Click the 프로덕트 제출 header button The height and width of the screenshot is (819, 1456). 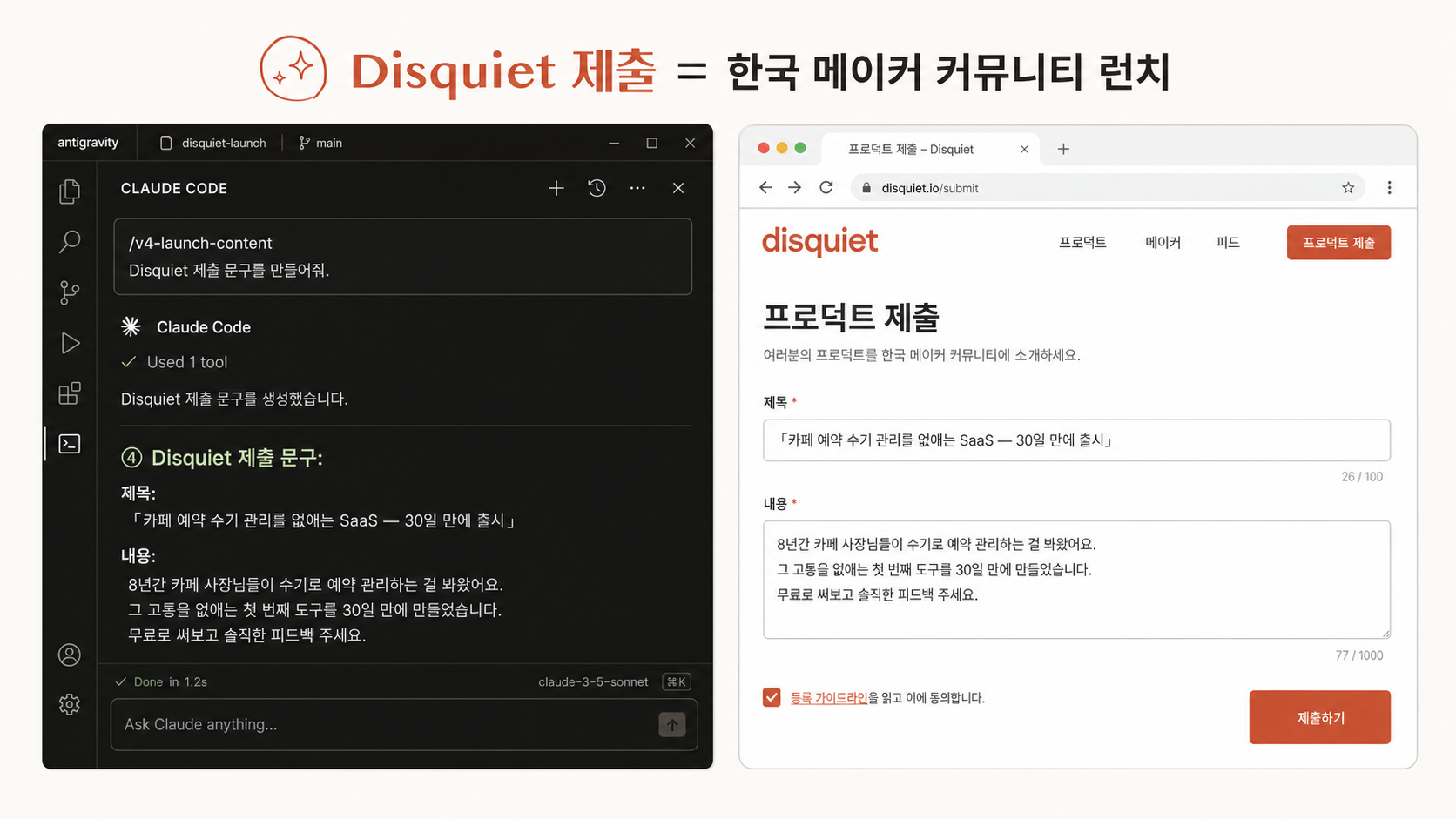coord(1338,242)
